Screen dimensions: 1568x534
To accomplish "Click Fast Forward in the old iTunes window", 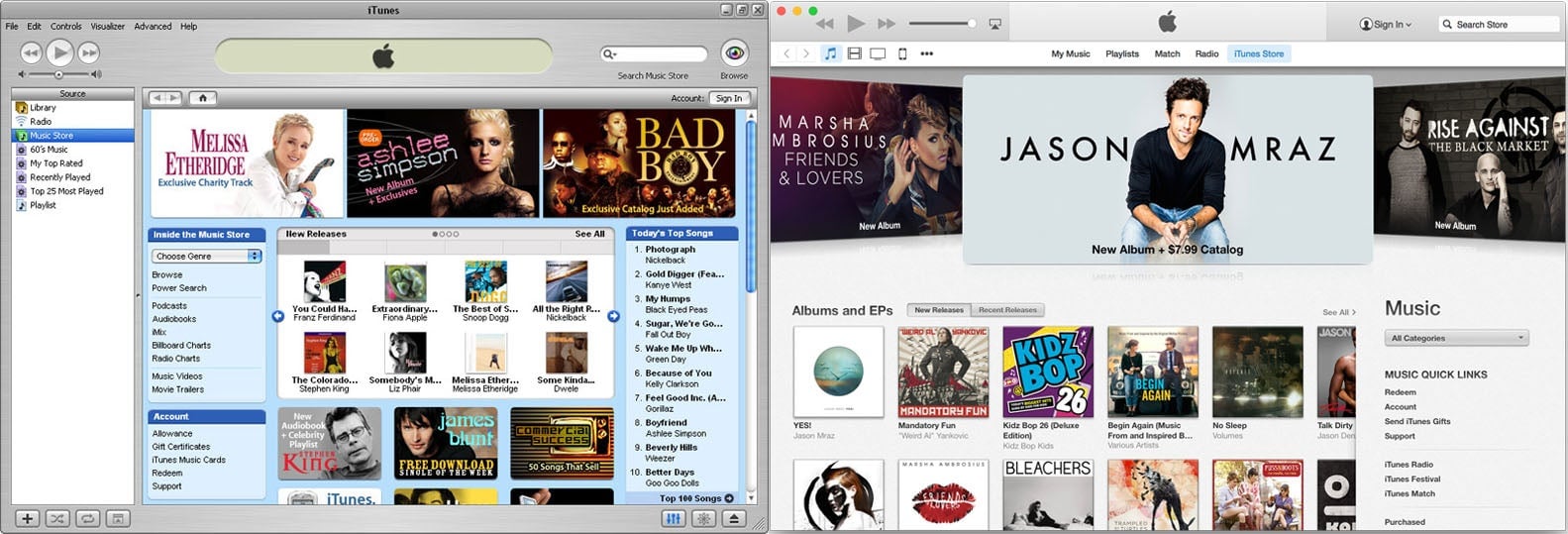I will coord(89,53).
